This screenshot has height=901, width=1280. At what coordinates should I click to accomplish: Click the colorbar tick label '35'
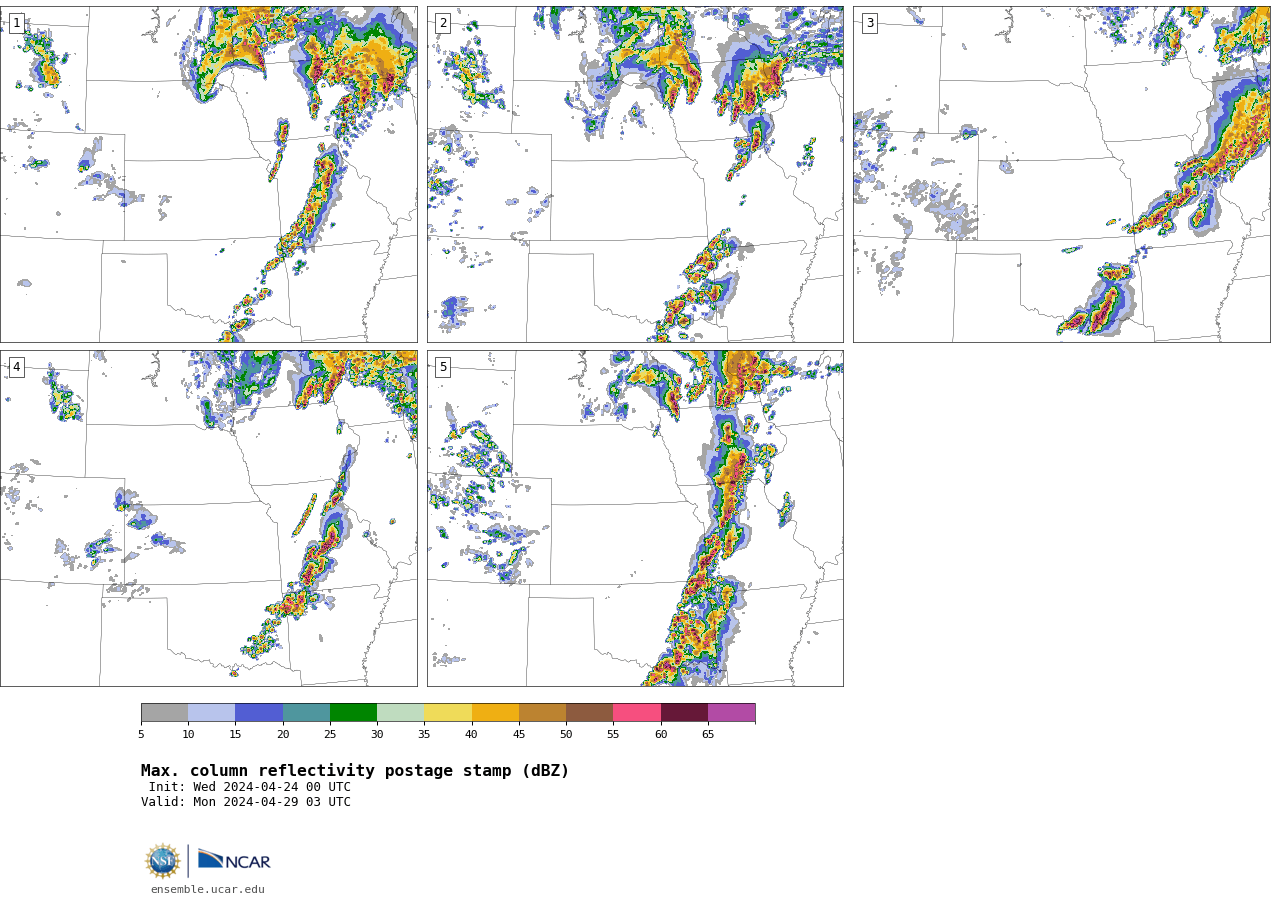click(424, 735)
